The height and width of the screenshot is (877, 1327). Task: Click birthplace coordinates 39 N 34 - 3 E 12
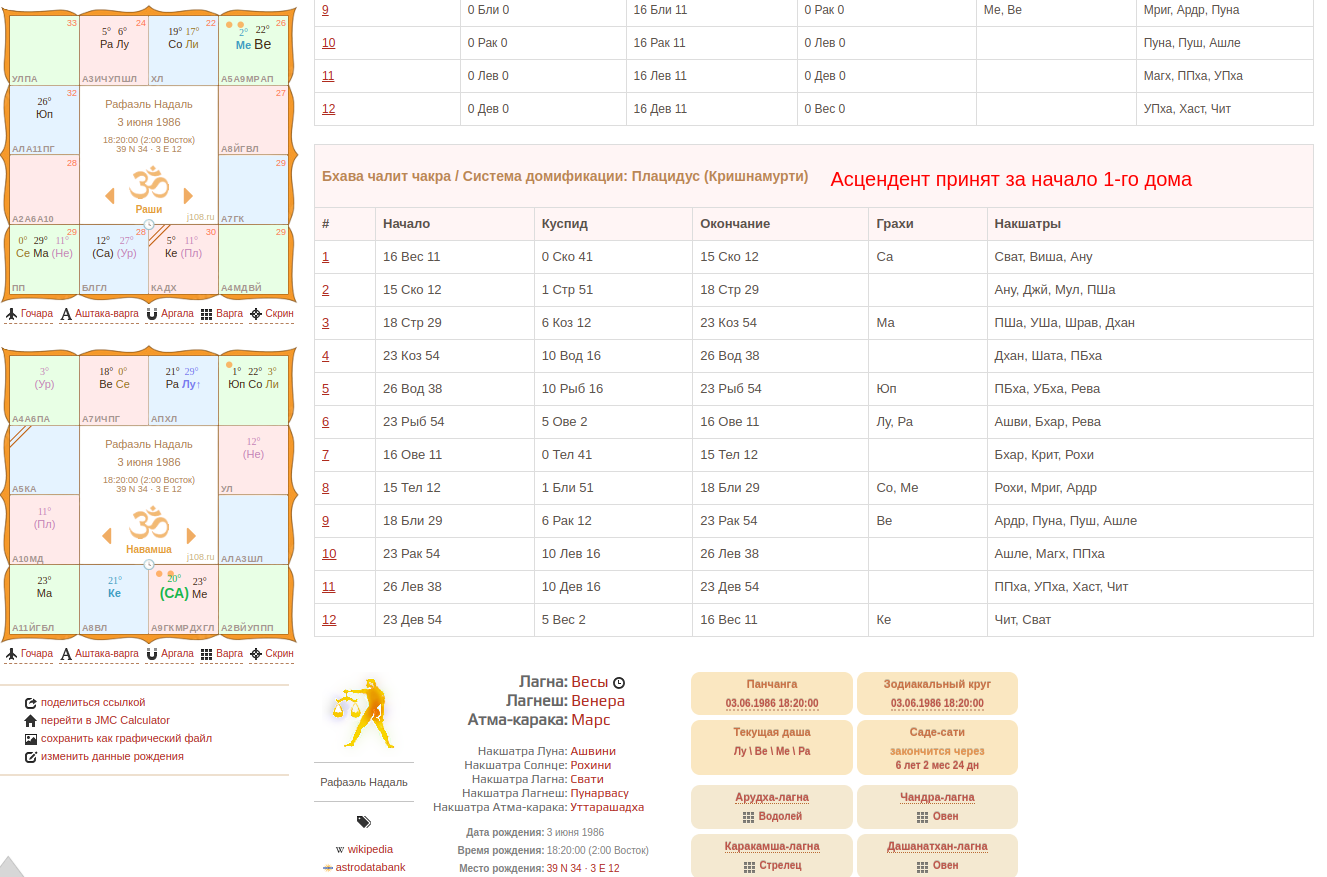click(582, 868)
